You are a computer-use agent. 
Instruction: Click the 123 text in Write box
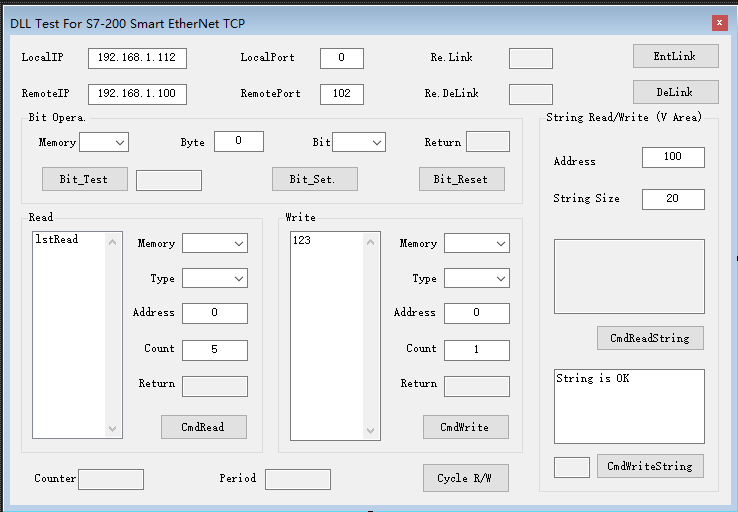(302, 240)
